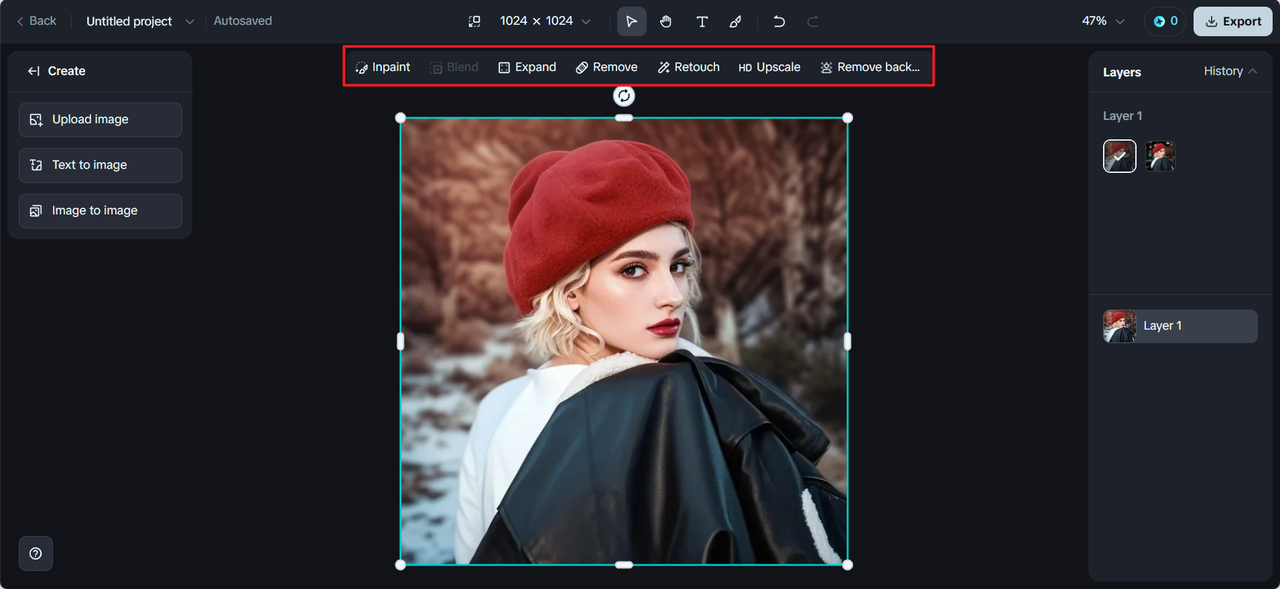1280x589 pixels.
Task: Open Image to image
Action: click(100, 211)
